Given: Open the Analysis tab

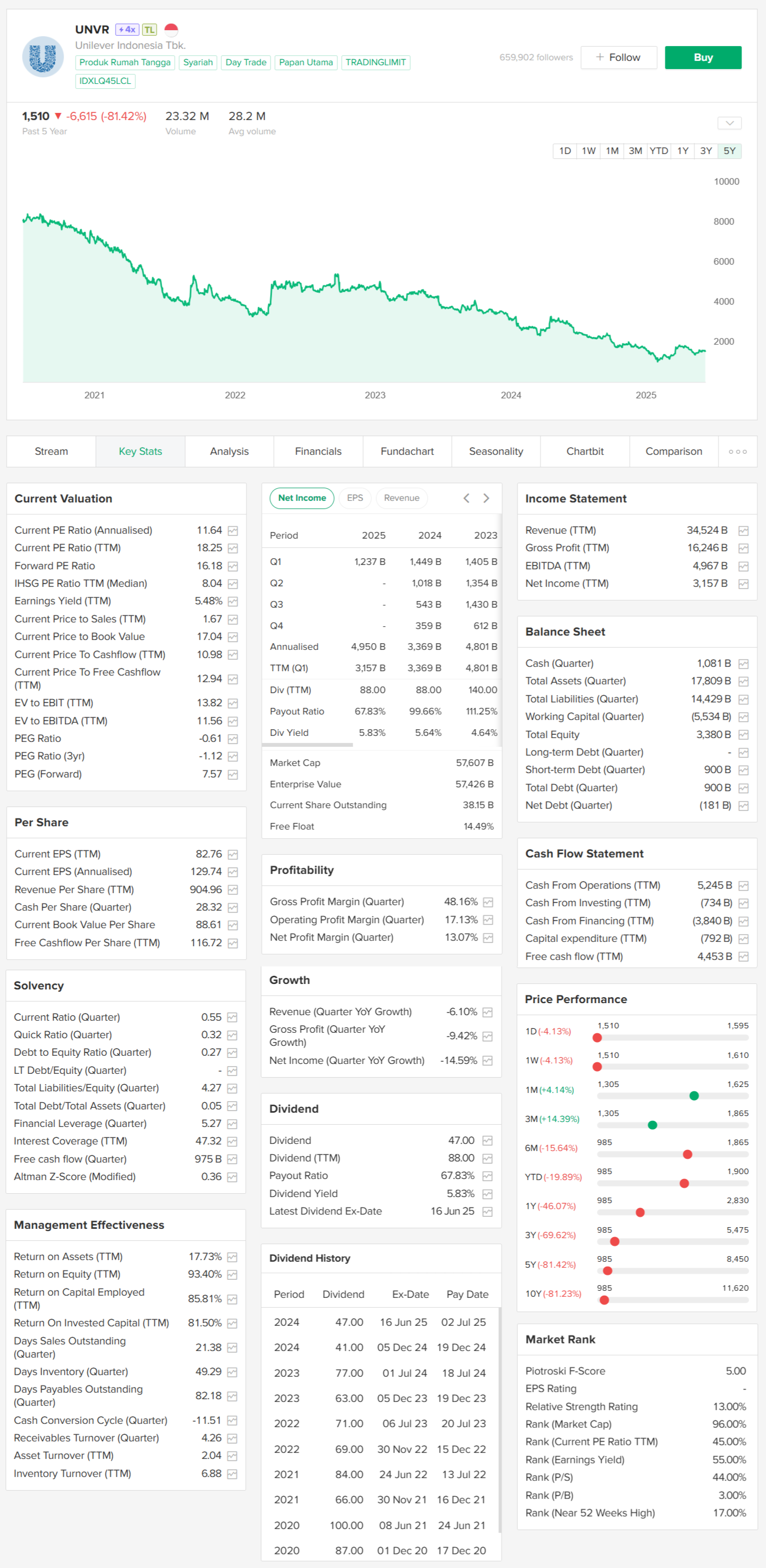Looking at the screenshot, I should [x=229, y=451].
